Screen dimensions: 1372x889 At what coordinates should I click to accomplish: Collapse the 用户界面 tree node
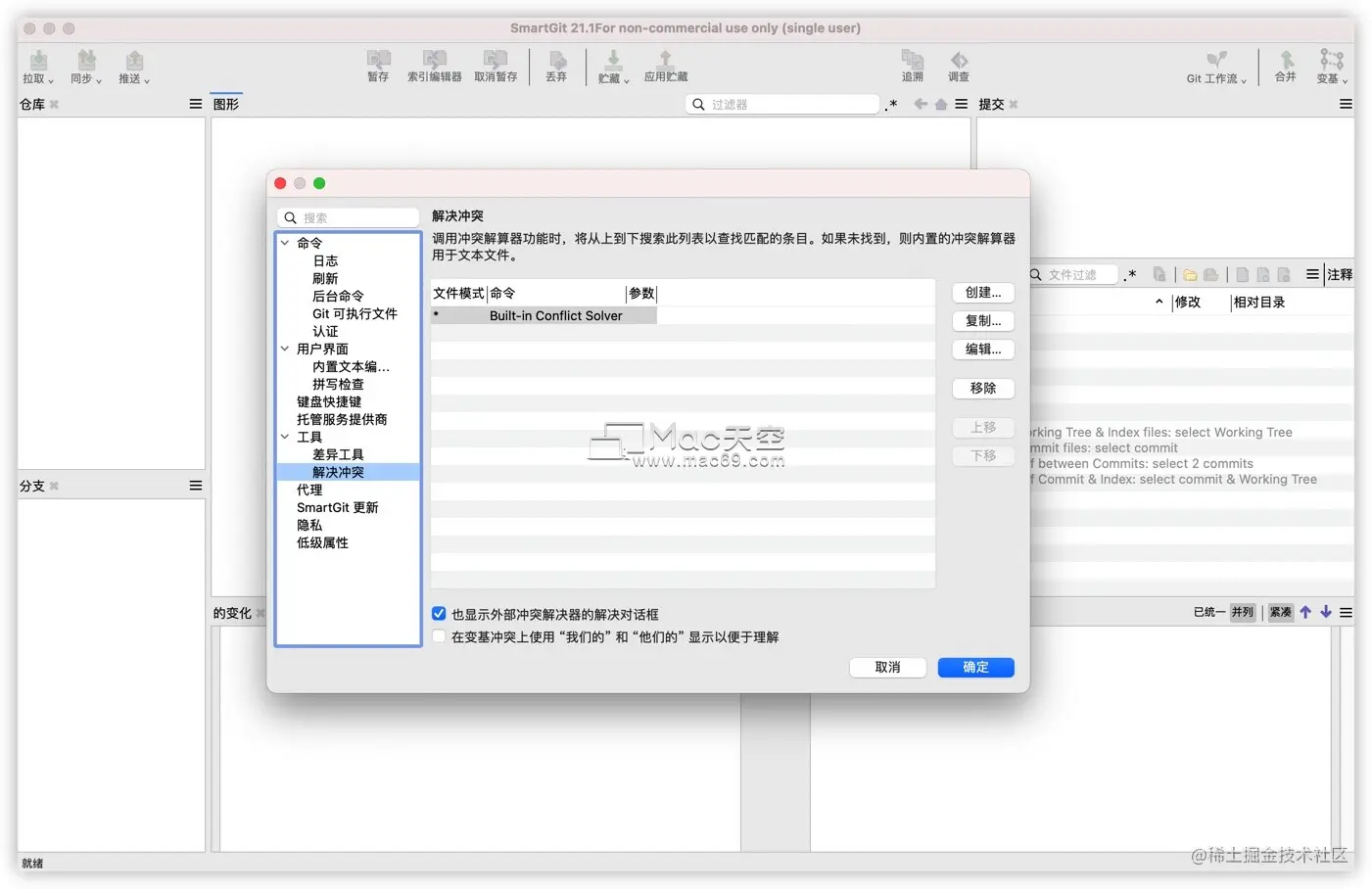click(x=285, y=349)
